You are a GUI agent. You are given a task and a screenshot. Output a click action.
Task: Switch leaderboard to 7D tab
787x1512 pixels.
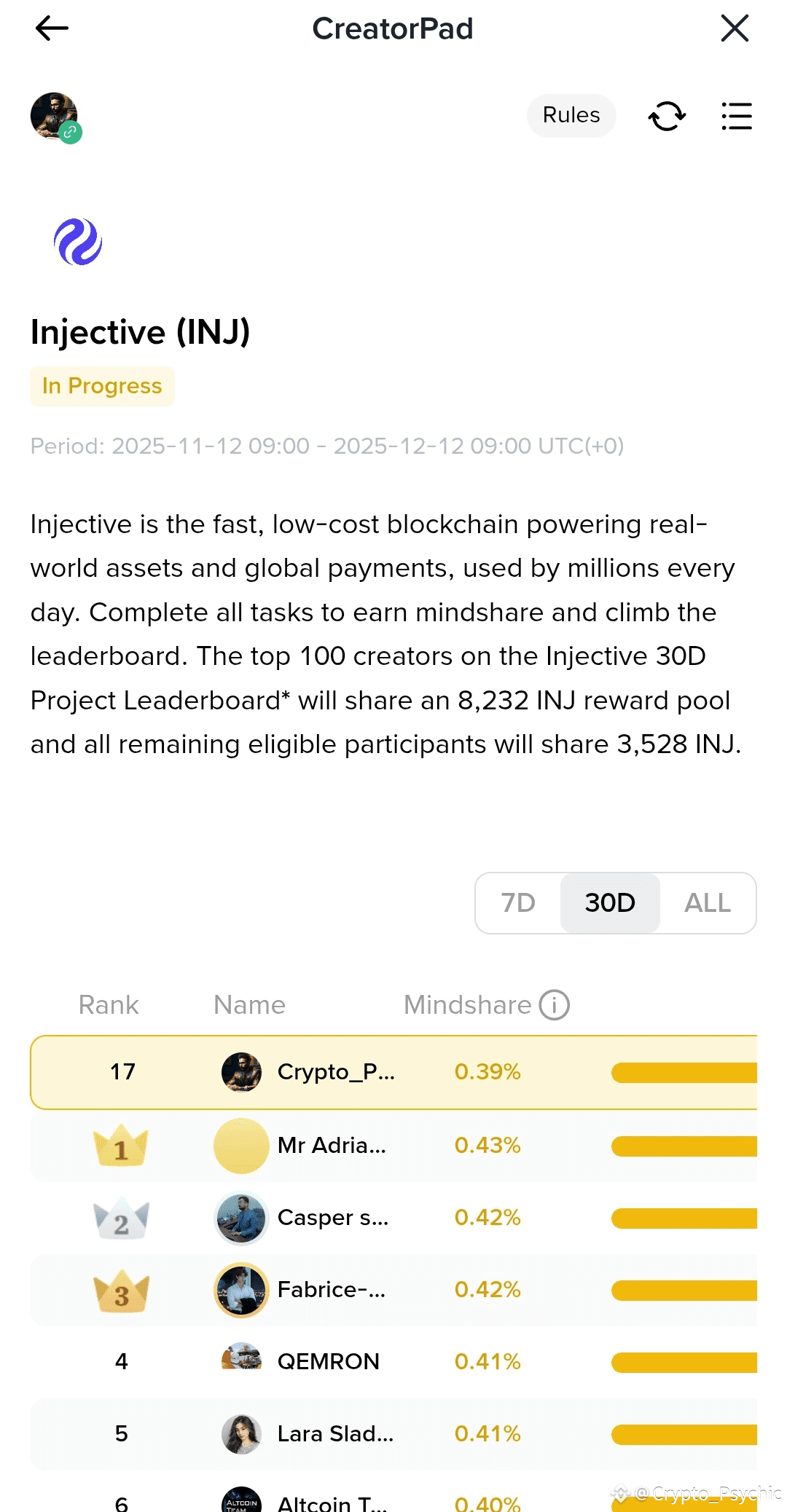(x=518, y=903)
